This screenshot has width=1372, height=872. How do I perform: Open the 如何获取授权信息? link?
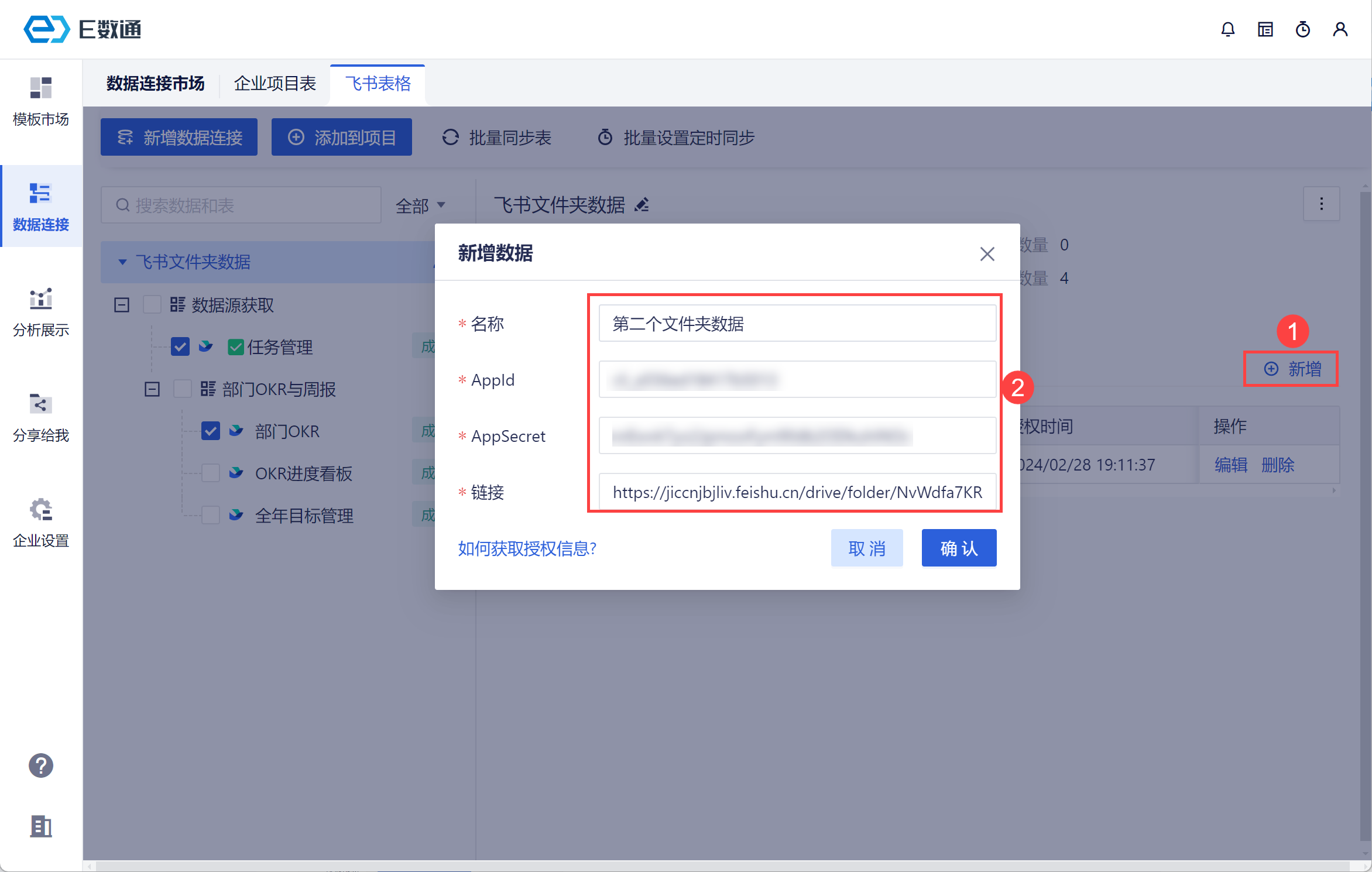527,548
